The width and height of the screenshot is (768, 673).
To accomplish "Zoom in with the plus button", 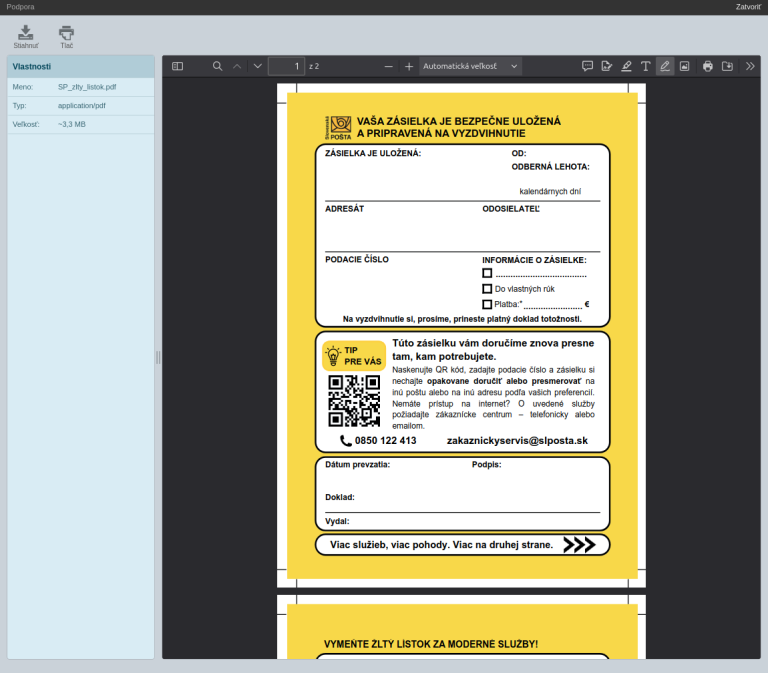I will tap(409, 67).
